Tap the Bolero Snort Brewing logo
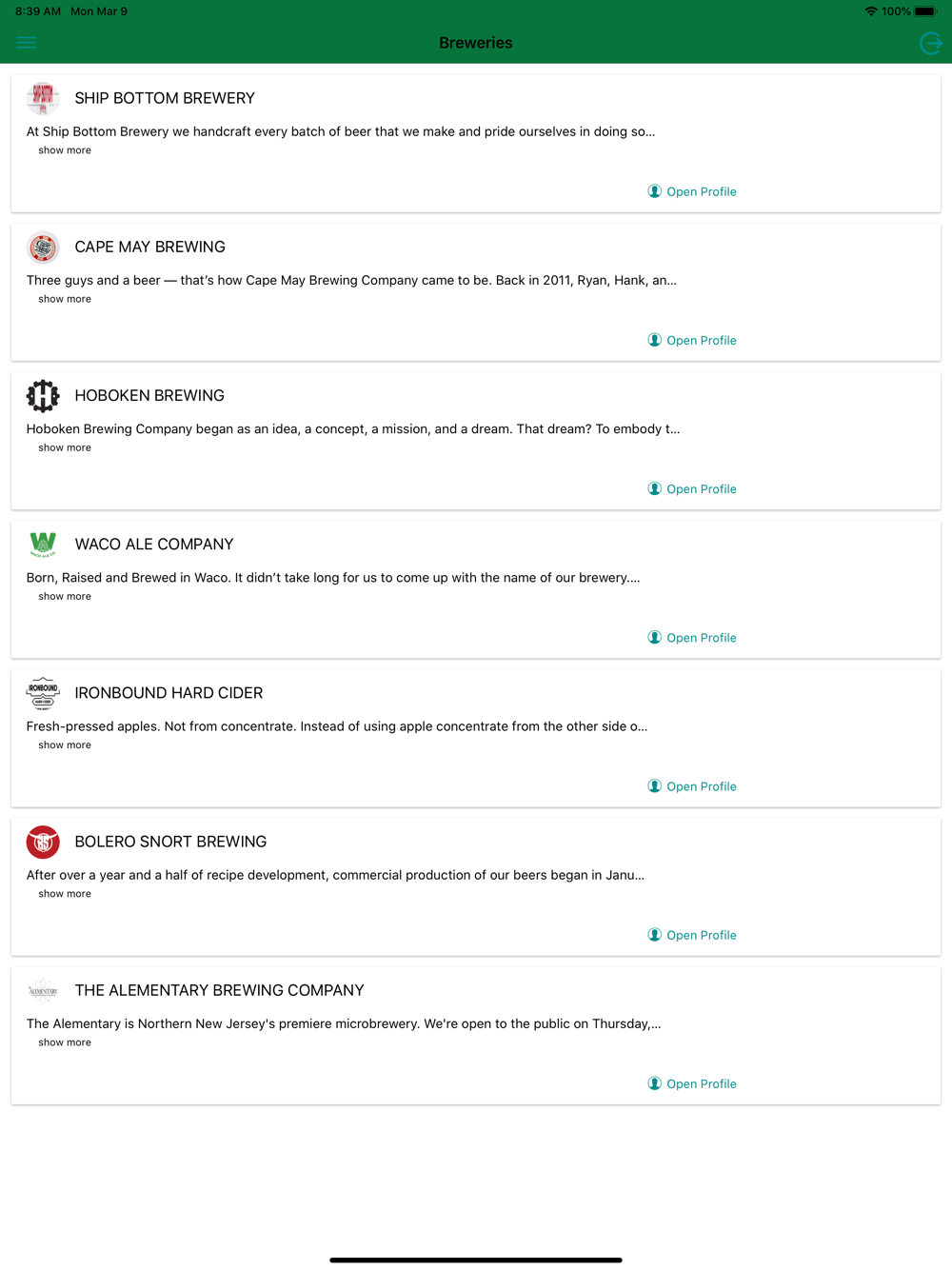Image resolution: width=952 pixels, height=1270 pixels. coord(43,842)
